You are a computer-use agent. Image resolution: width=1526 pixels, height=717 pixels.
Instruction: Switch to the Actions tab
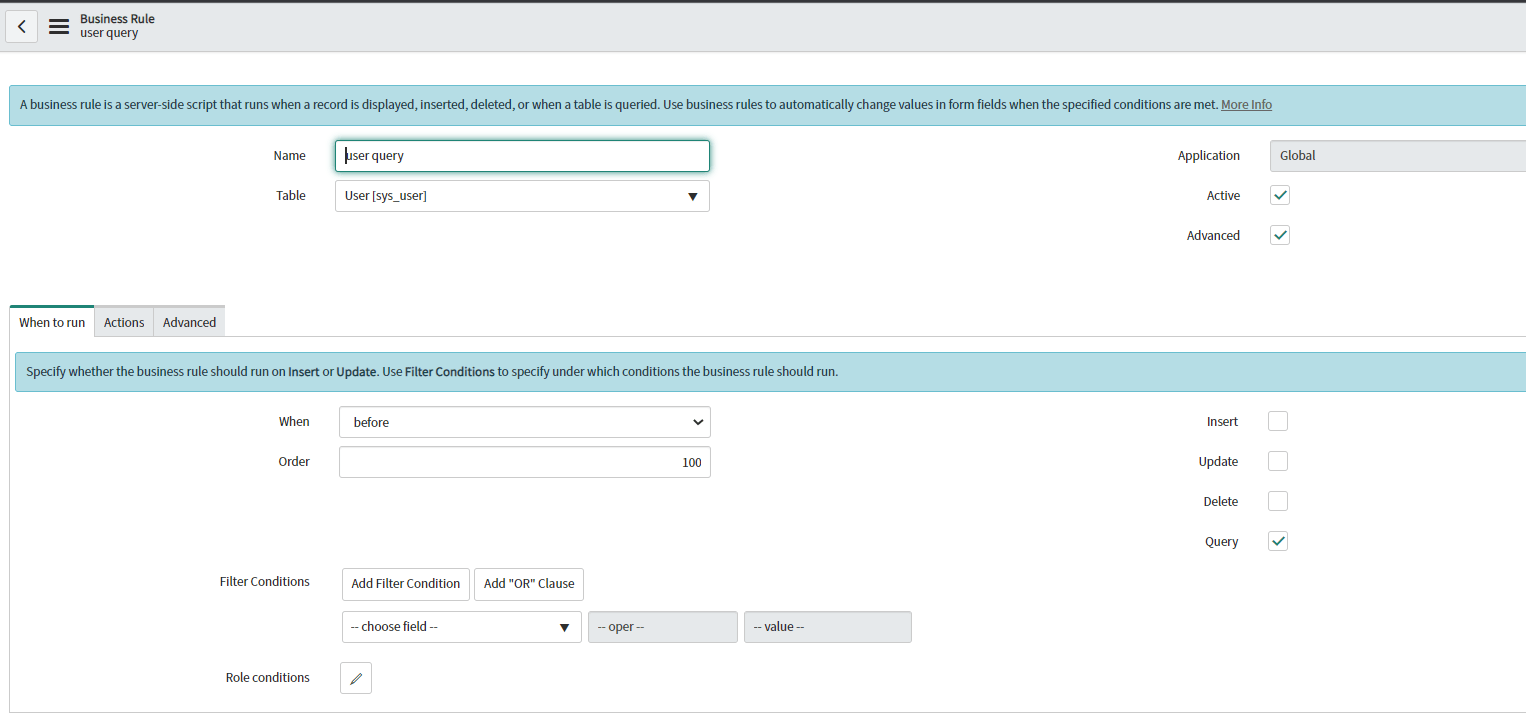tap(124, 322)
